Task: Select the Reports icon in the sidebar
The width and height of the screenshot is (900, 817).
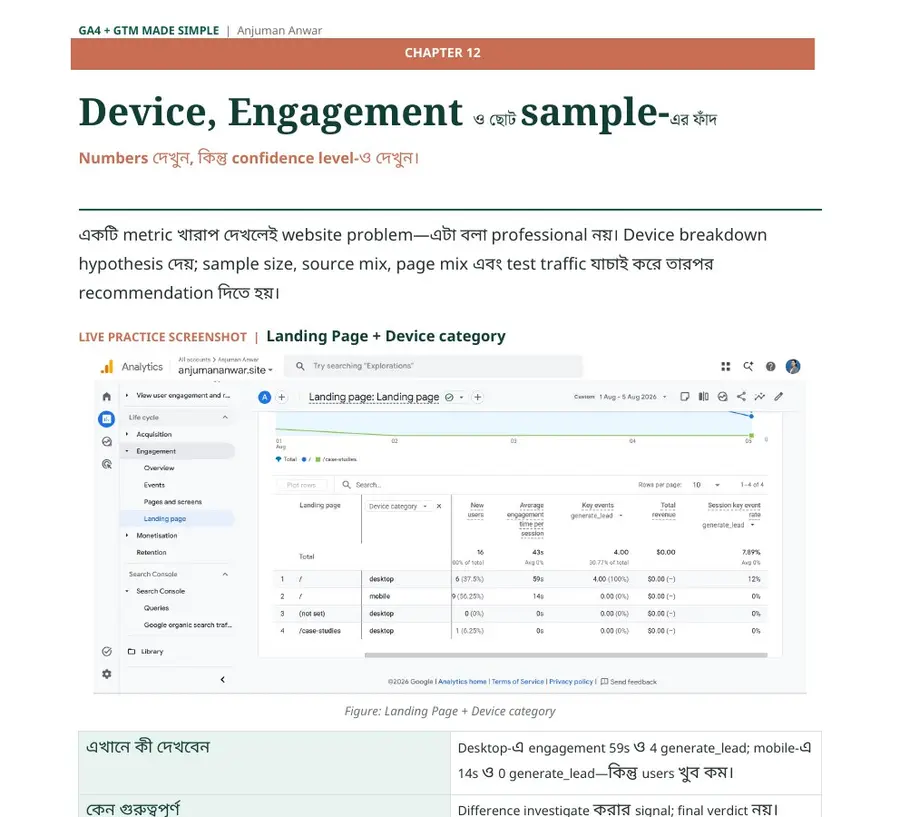Action: point(106,419)
